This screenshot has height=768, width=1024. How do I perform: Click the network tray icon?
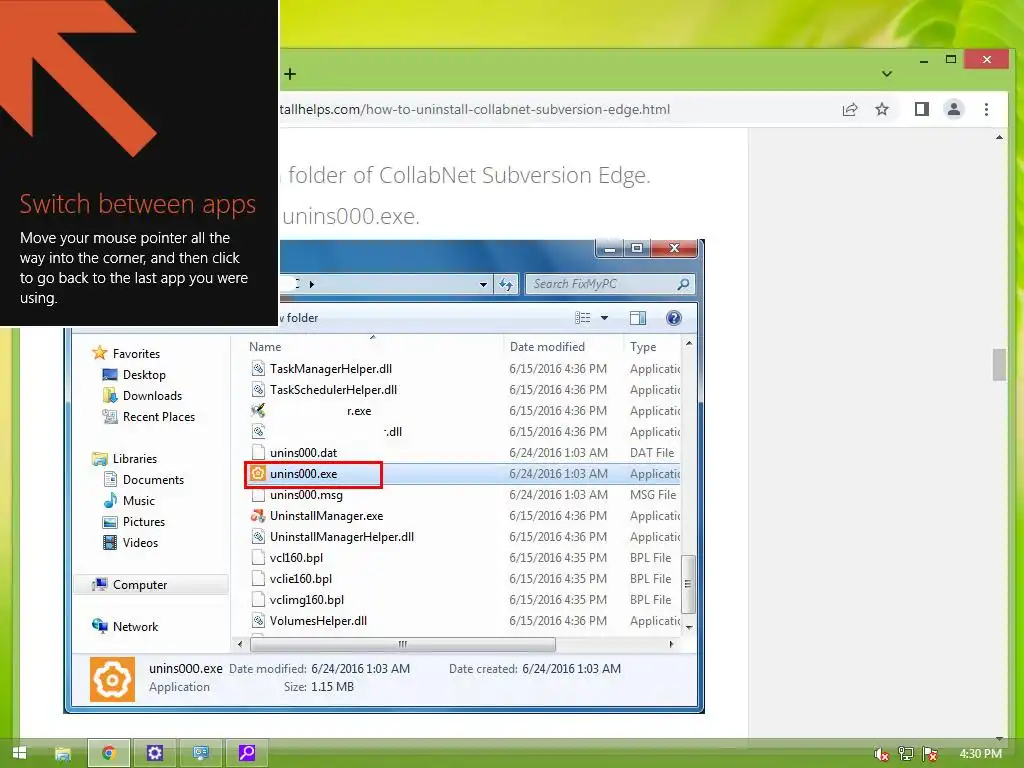pos(905,754)
